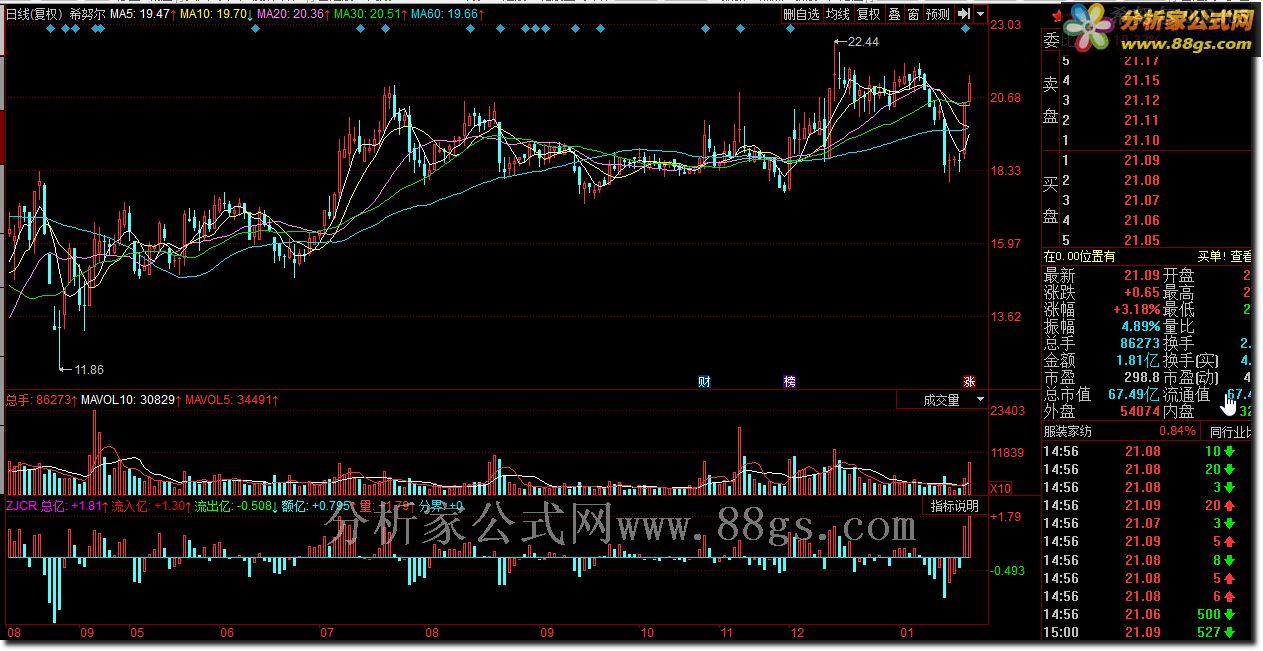Click the 市盈 298.8 value
Screen dimensions: 1263x651
tap(1141, 377)
